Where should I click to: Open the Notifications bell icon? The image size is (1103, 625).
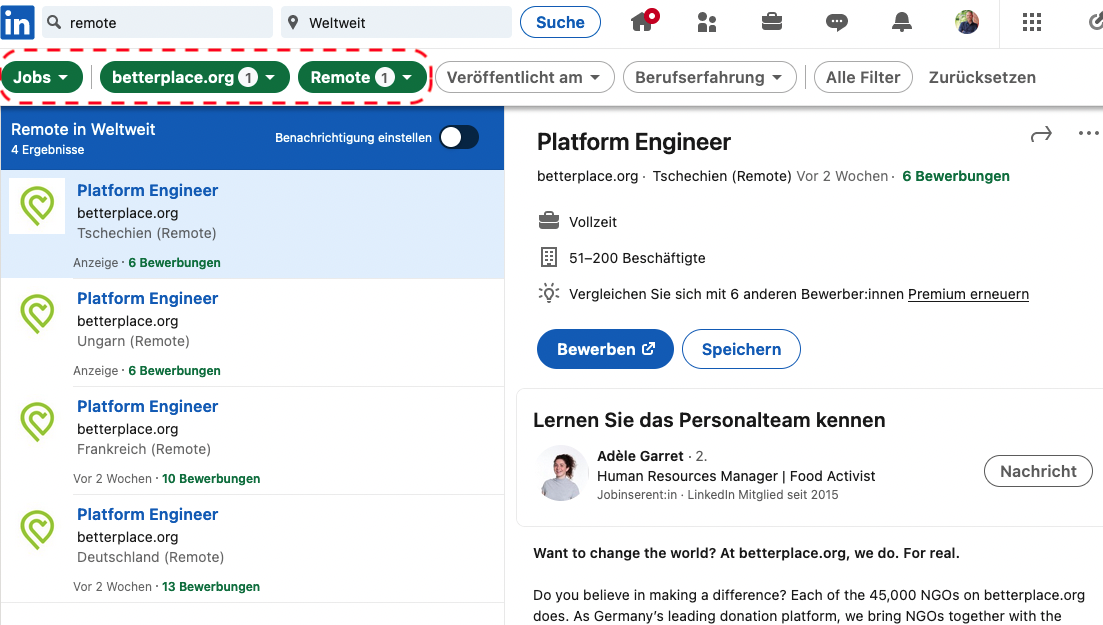tap(901, 23)
